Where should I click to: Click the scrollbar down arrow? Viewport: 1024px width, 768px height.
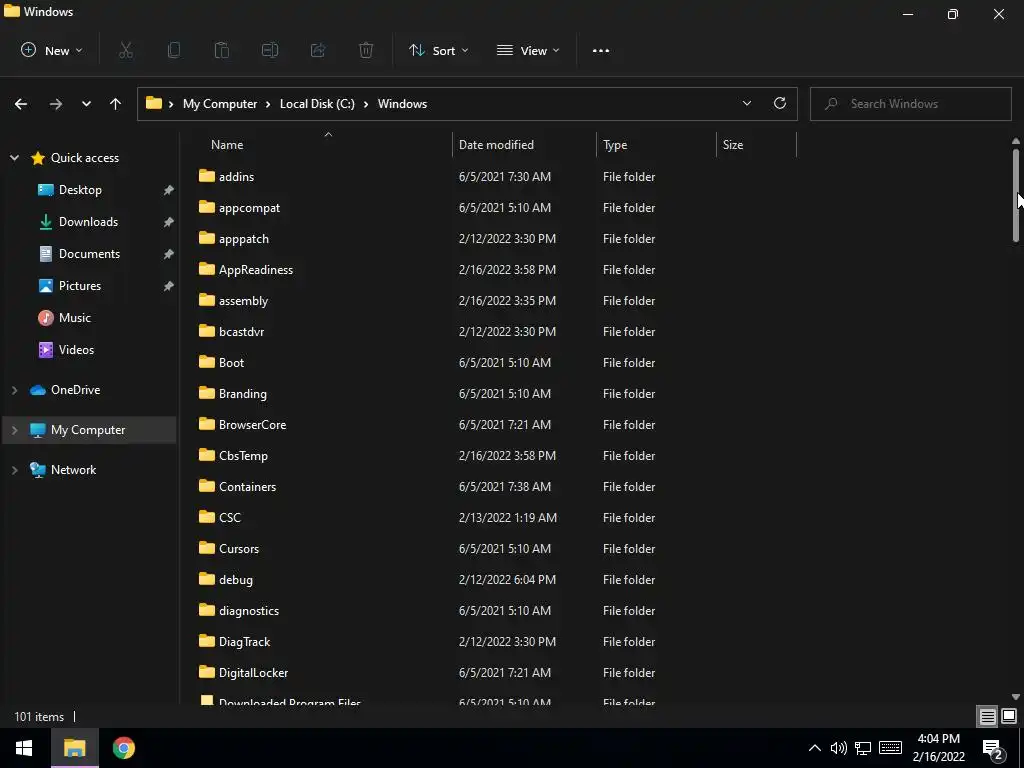click(x=1016, y=697)
